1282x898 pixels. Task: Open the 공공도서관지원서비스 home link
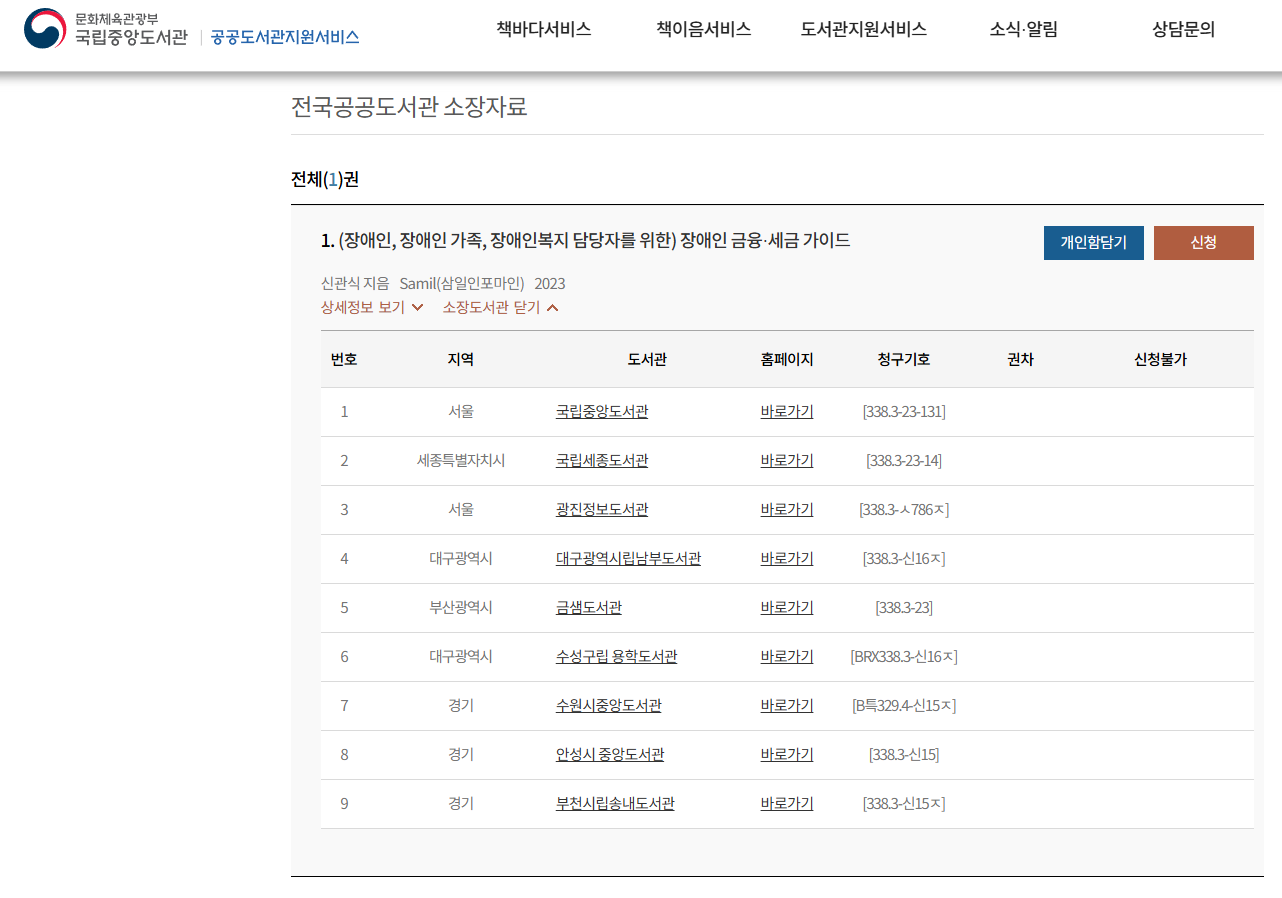(285, 37)
